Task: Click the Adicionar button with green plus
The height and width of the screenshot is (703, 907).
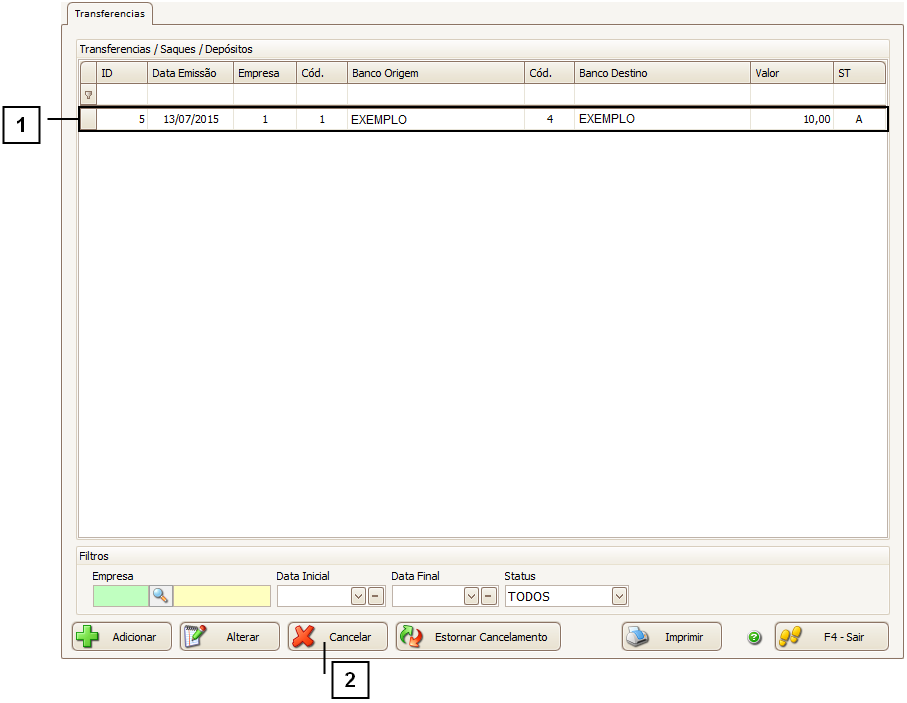Action: (121, 637)
